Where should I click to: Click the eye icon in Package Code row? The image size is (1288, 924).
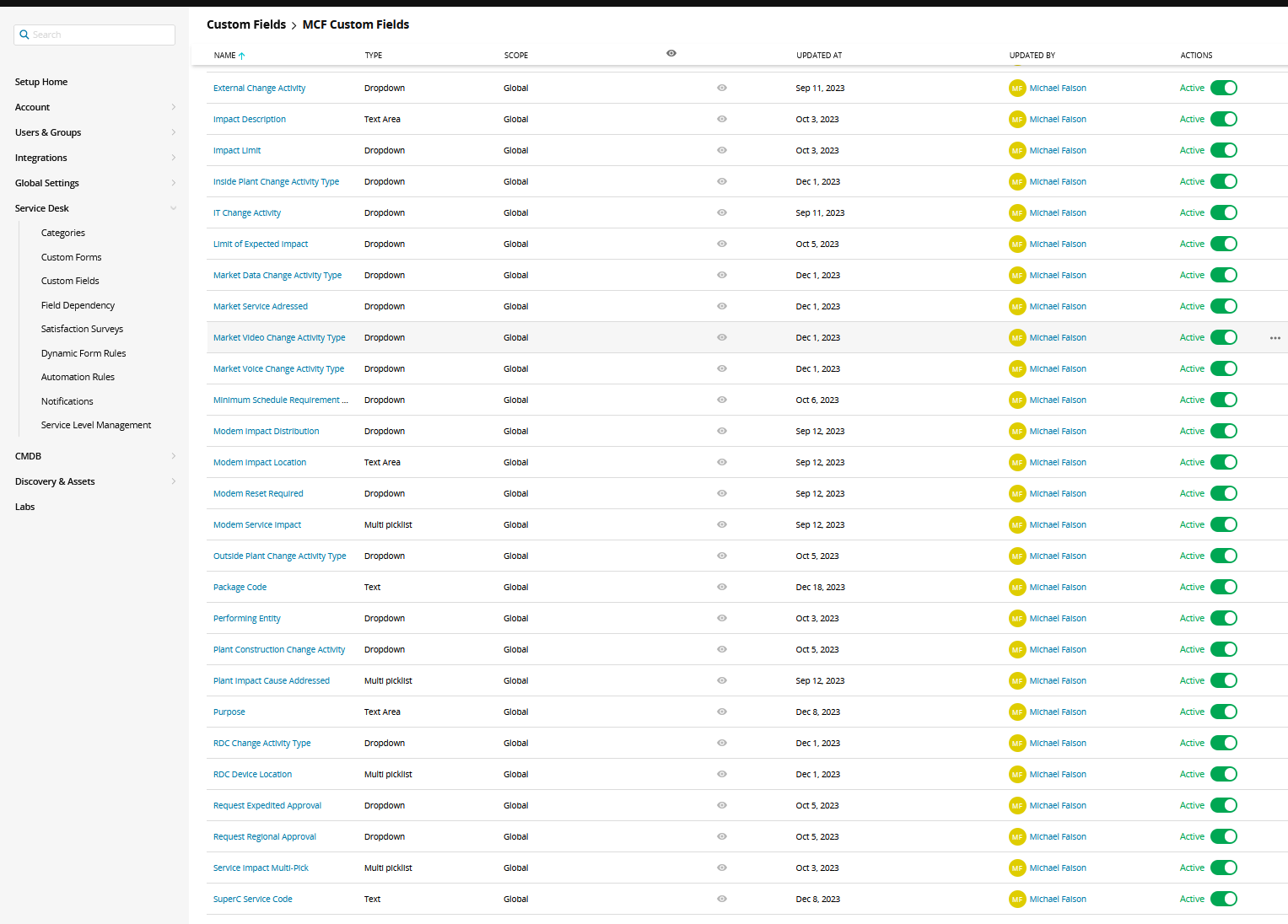point(722,587)
